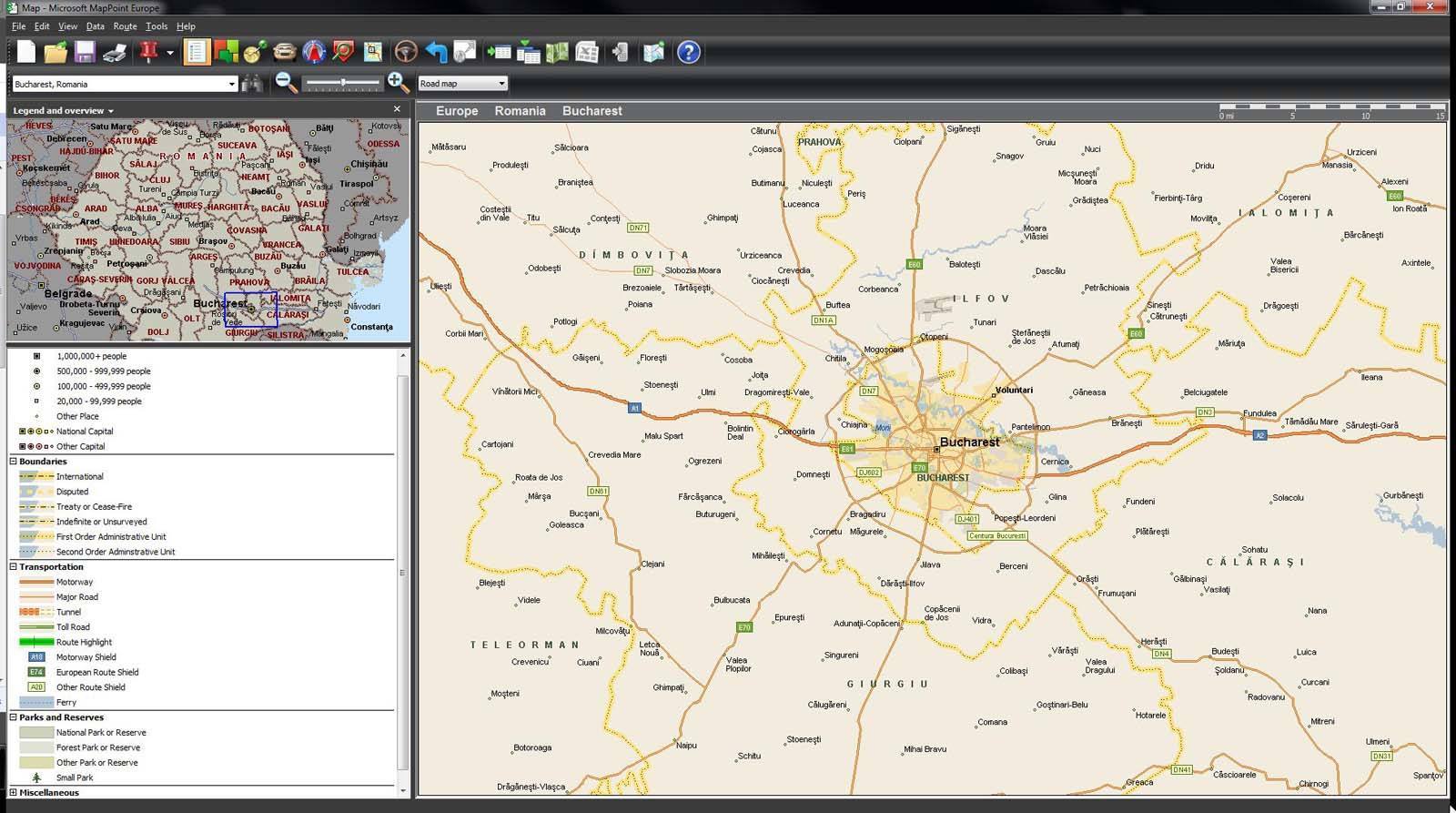Image resolution: width=1456 pixels, height=813 pixels.
Task: Print the map using the printer icon
Action: (x=115, y=52)
